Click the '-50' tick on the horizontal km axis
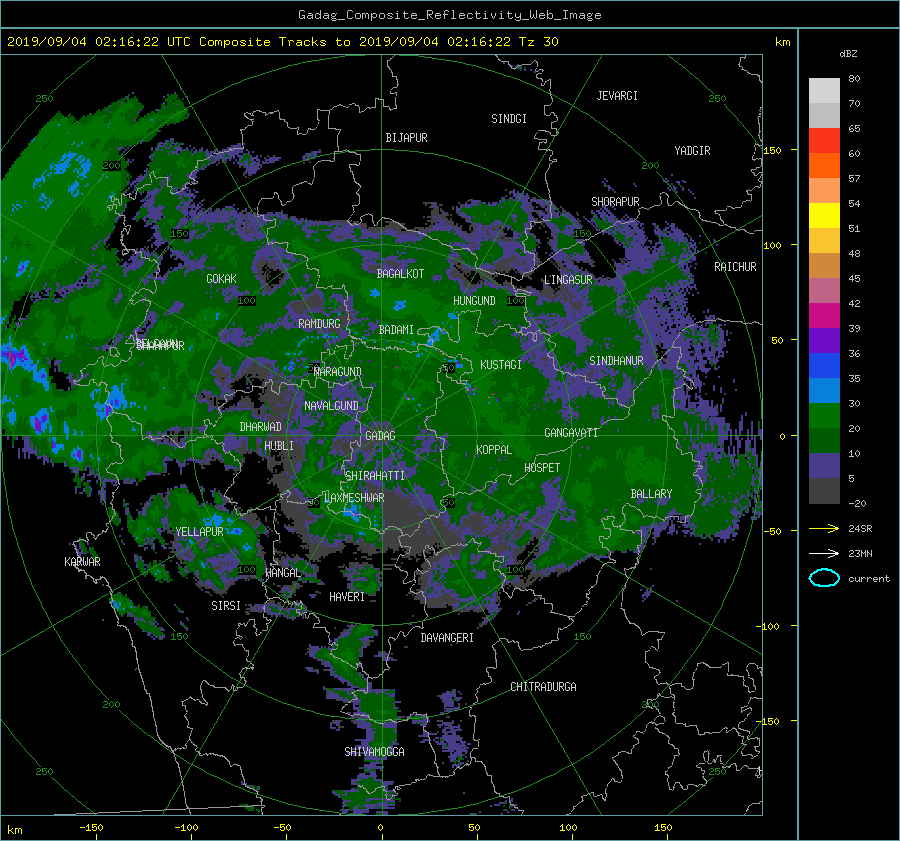The image size is (900, 841). (281, 827)
